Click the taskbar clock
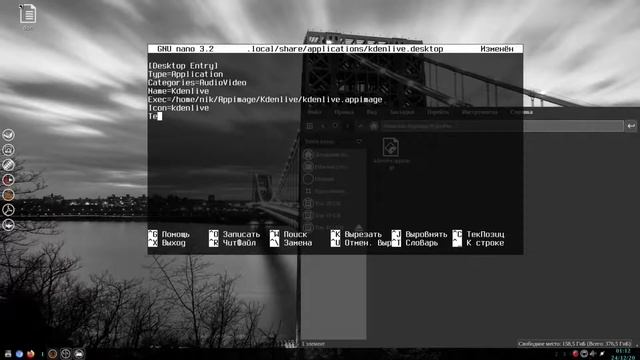 point(623,354)
